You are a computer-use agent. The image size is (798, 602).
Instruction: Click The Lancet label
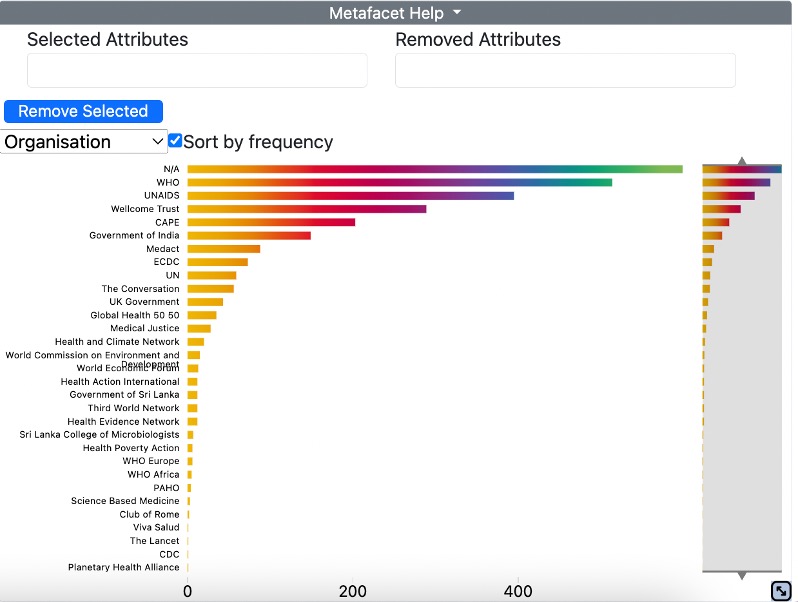point(155,540)
